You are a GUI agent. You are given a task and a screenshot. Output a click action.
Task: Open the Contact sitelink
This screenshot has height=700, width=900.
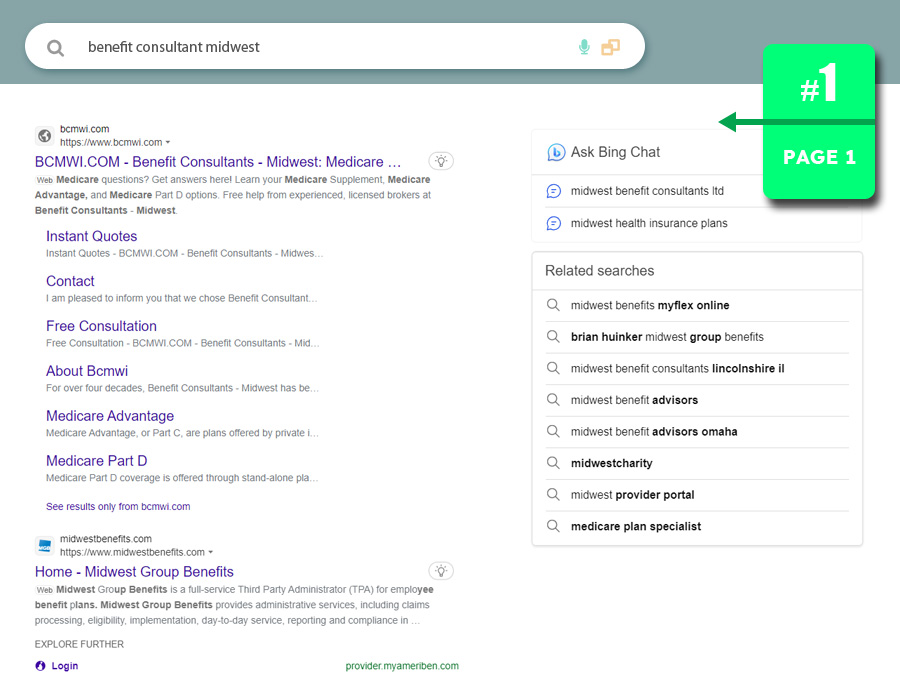[70, 281]
